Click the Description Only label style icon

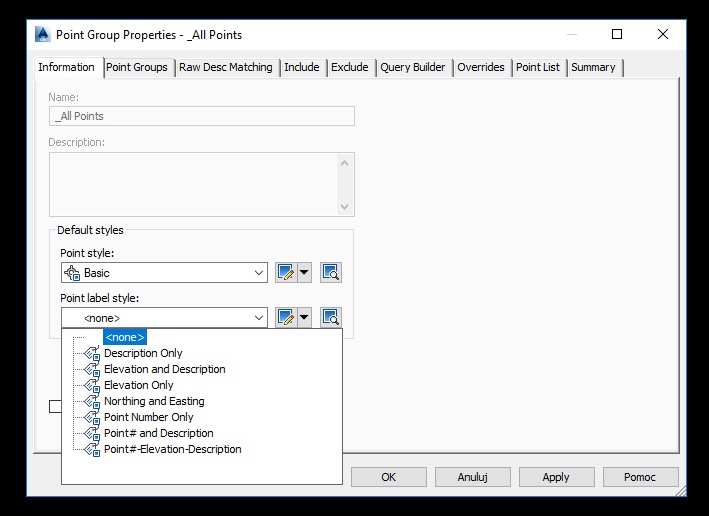[x=92, y=353]
